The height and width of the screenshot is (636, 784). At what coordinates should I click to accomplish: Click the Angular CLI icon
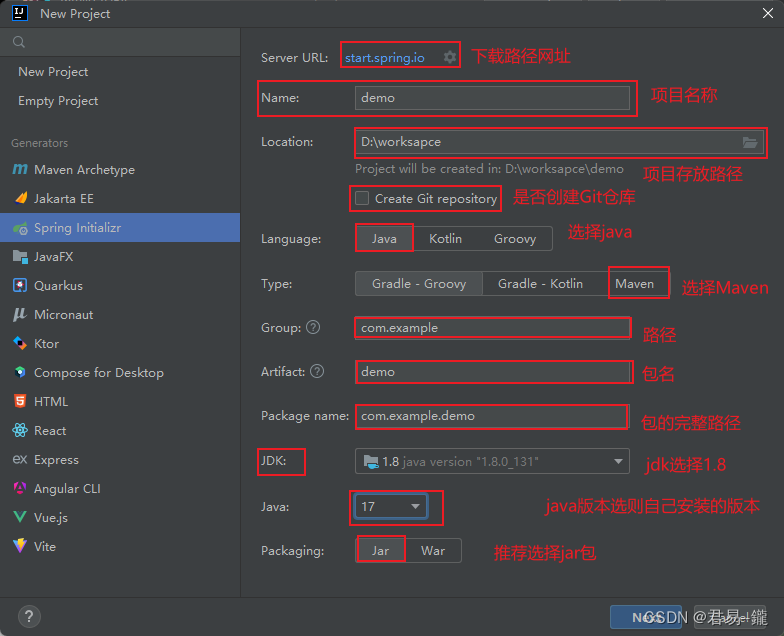coord(20,488)
